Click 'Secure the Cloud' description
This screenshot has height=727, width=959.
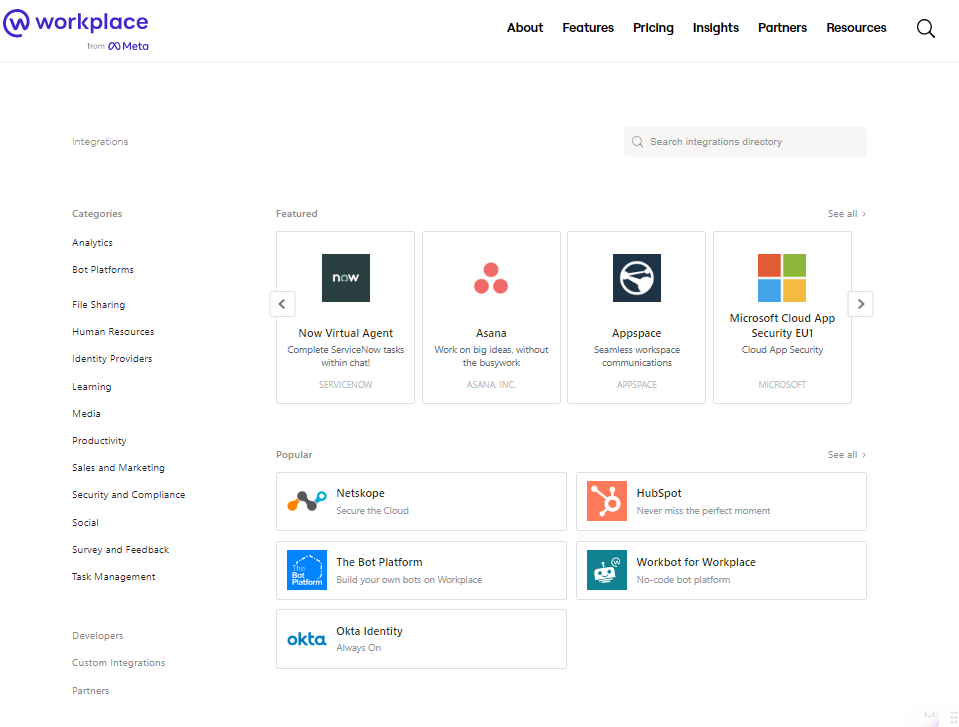(x=372, y=511)
